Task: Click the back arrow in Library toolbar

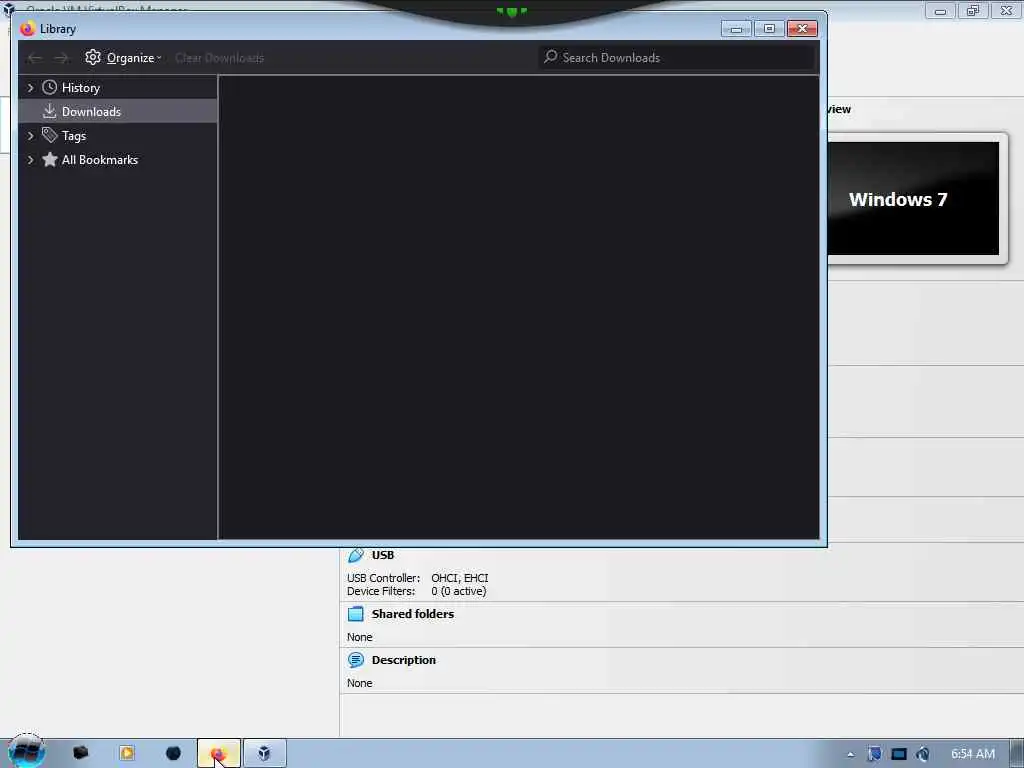Action: pyautogui.click(x=35, y=57)
